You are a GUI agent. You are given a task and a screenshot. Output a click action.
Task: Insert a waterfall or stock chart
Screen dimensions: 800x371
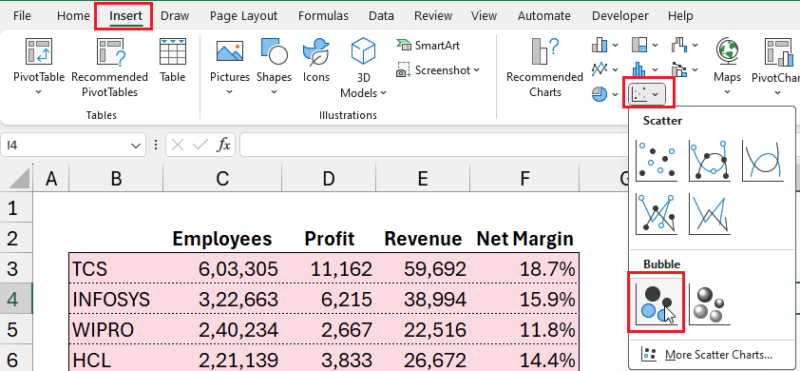[684, 45]
